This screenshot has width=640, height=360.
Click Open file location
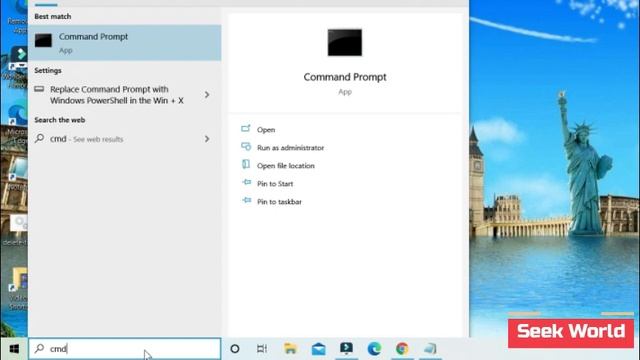[x=286, y=166]
